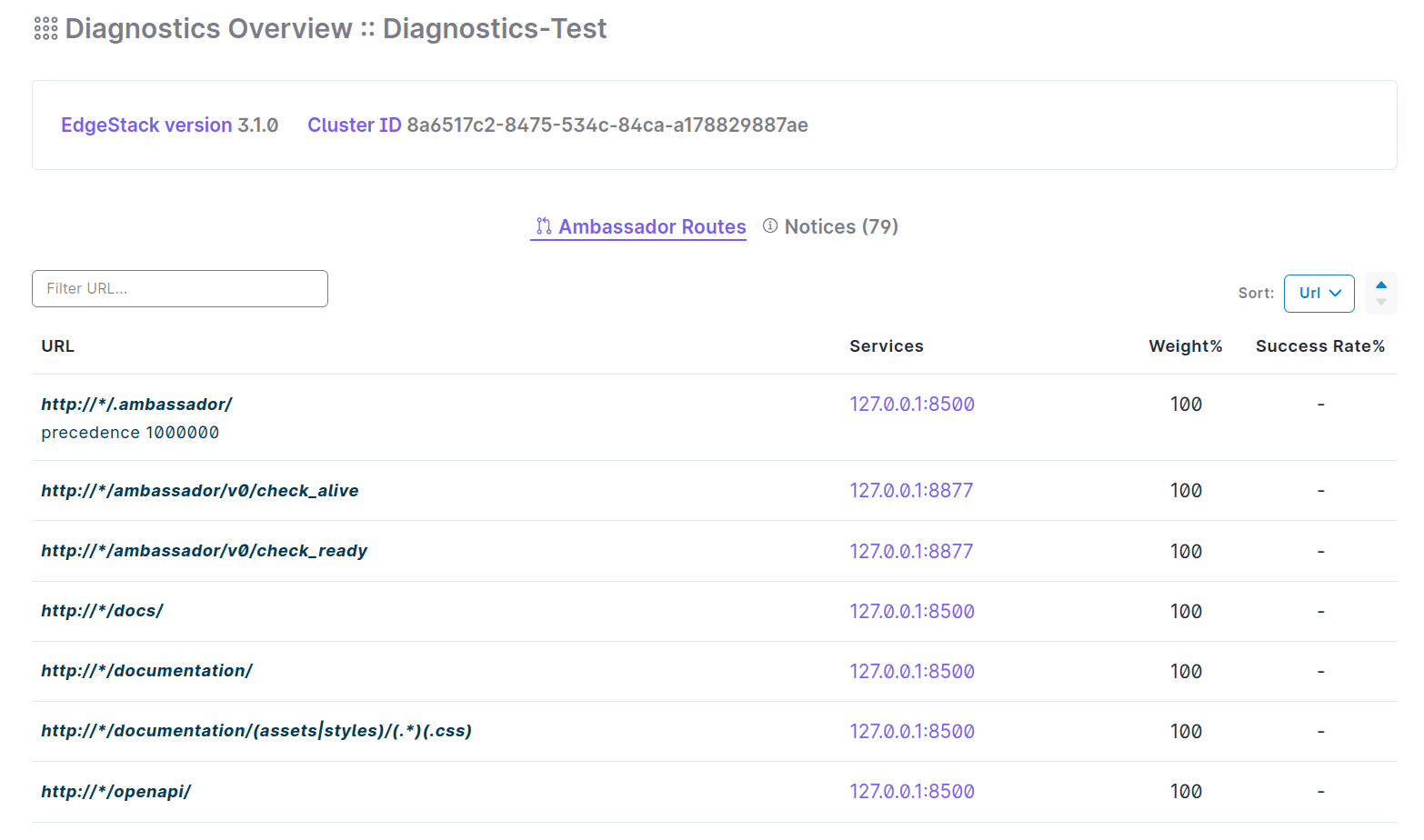1424x840 pixels.
Task: Select the http://*/docs/ URL
Action: point(102,611)
